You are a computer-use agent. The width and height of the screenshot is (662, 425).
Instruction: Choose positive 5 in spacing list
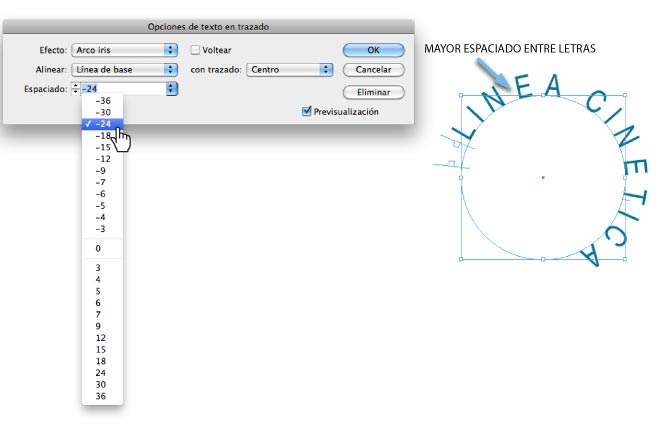(x=103, y=291)
